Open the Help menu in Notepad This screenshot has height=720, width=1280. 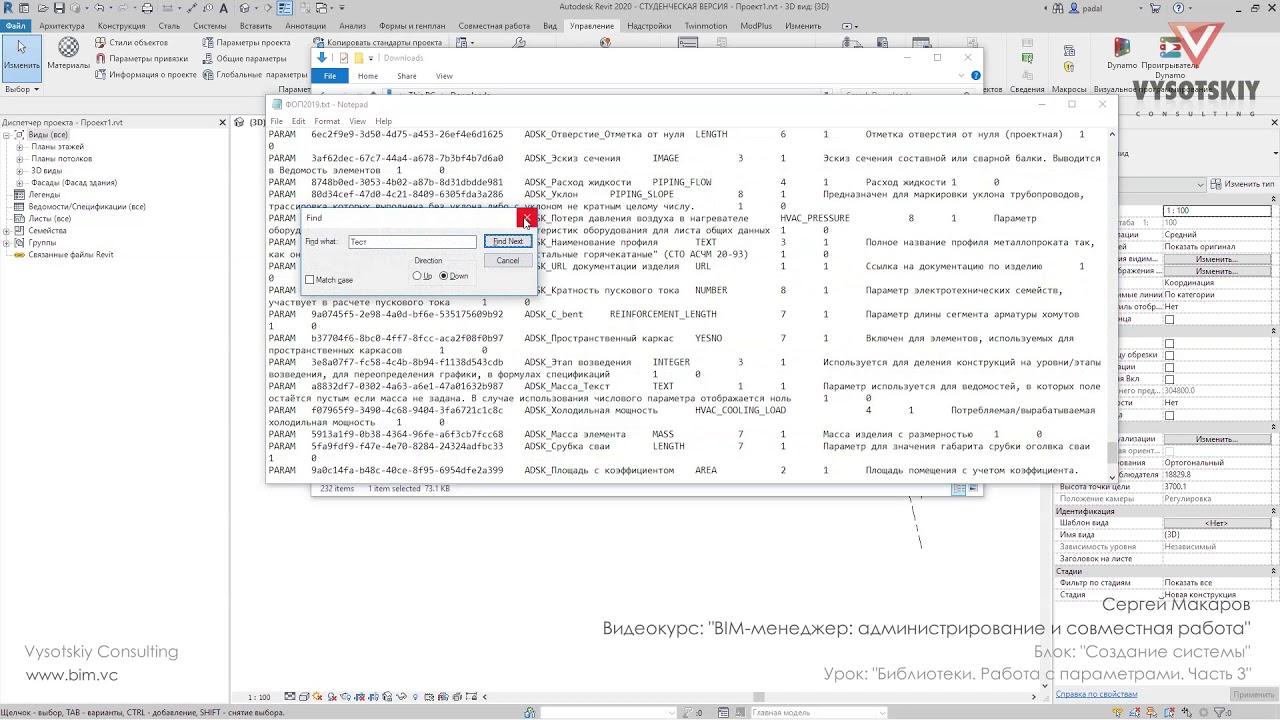pyautogui.click(x=383, y=121)
